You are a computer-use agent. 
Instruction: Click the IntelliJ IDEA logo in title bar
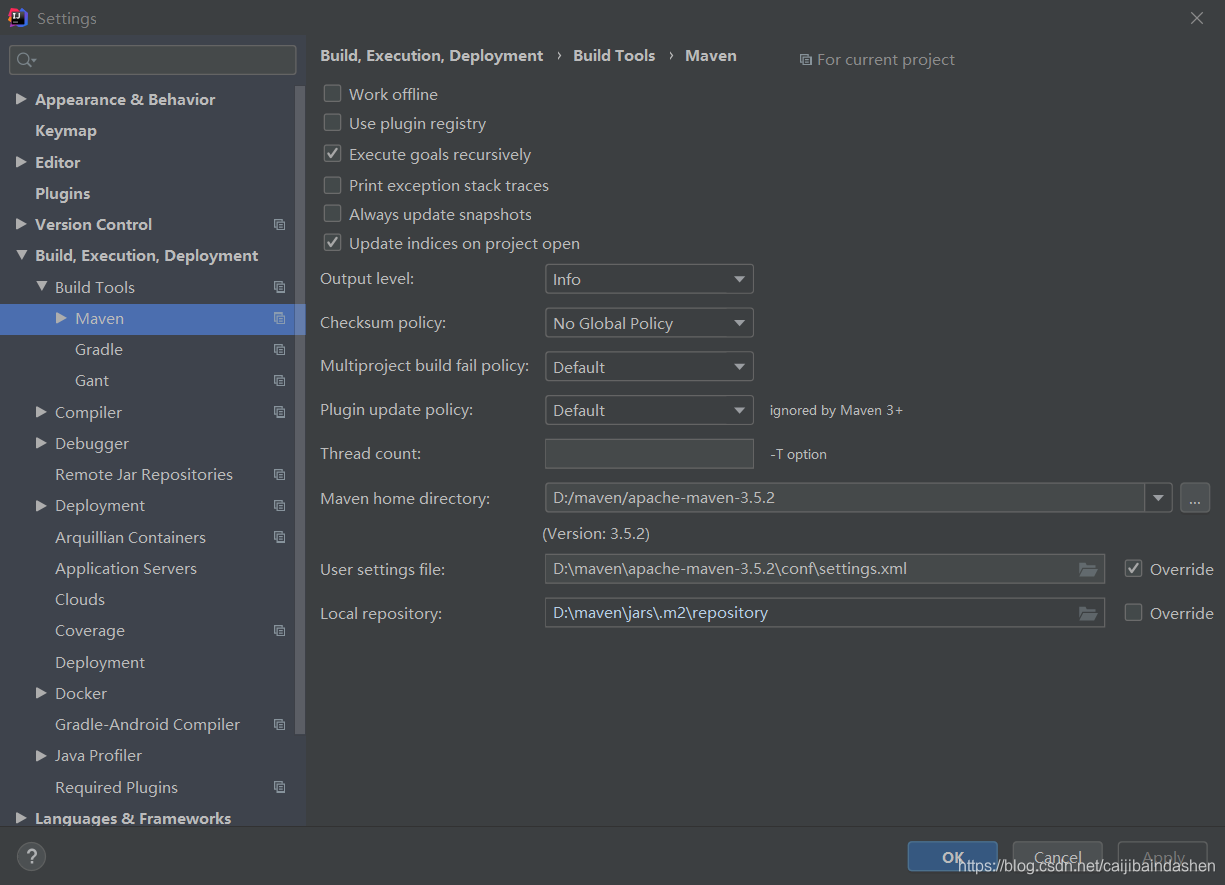tap(17, 18)
